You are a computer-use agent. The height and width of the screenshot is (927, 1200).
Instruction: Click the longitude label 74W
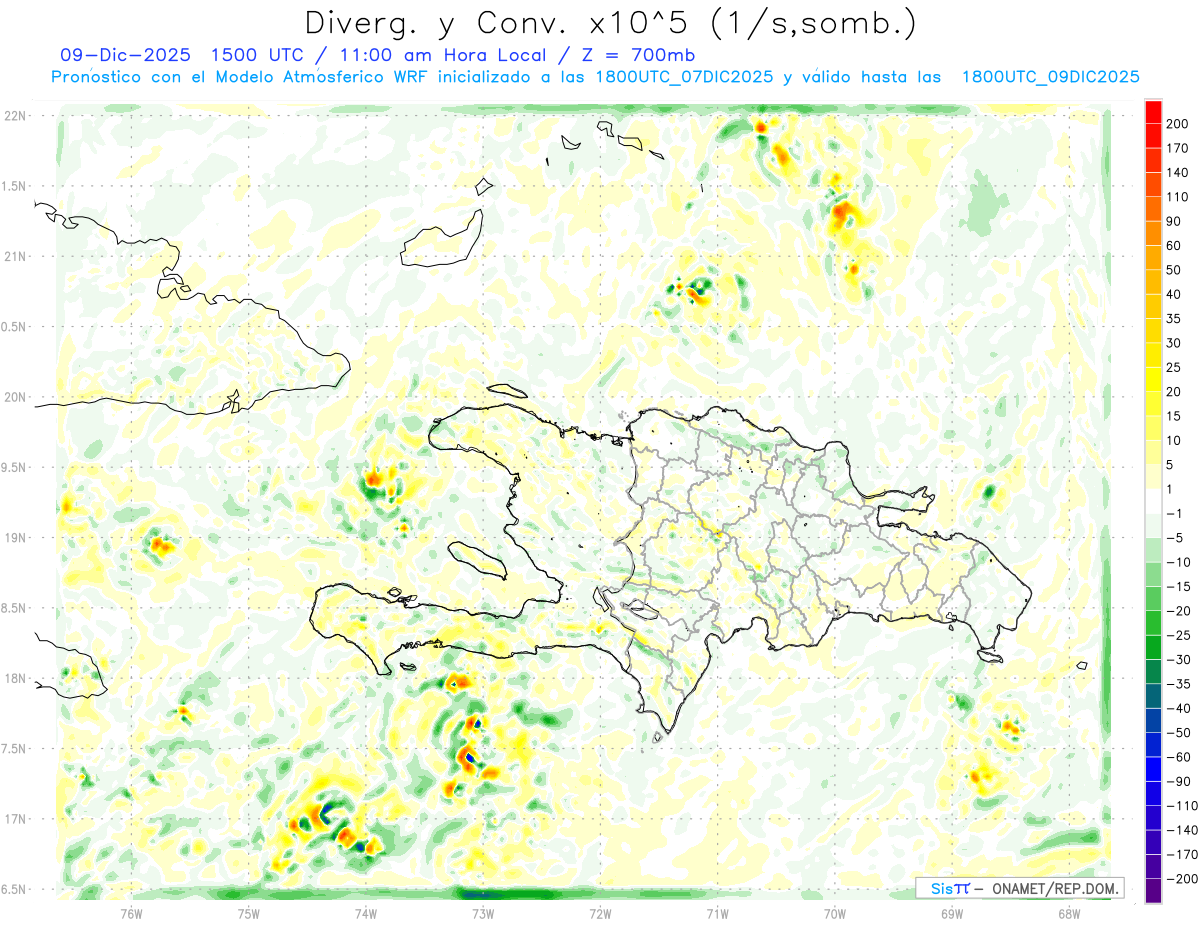[365, 913]
